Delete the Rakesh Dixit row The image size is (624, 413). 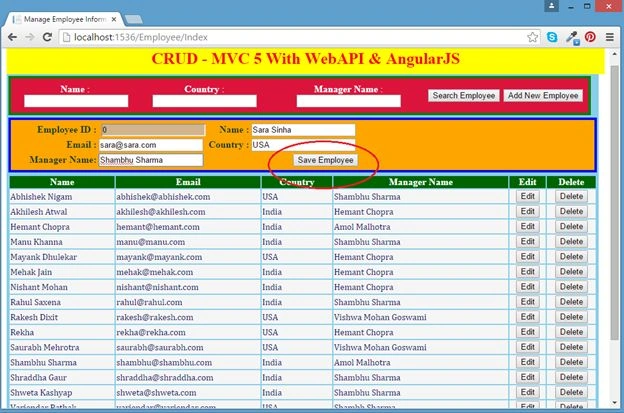pyautogui.click(x=571, y=318)
